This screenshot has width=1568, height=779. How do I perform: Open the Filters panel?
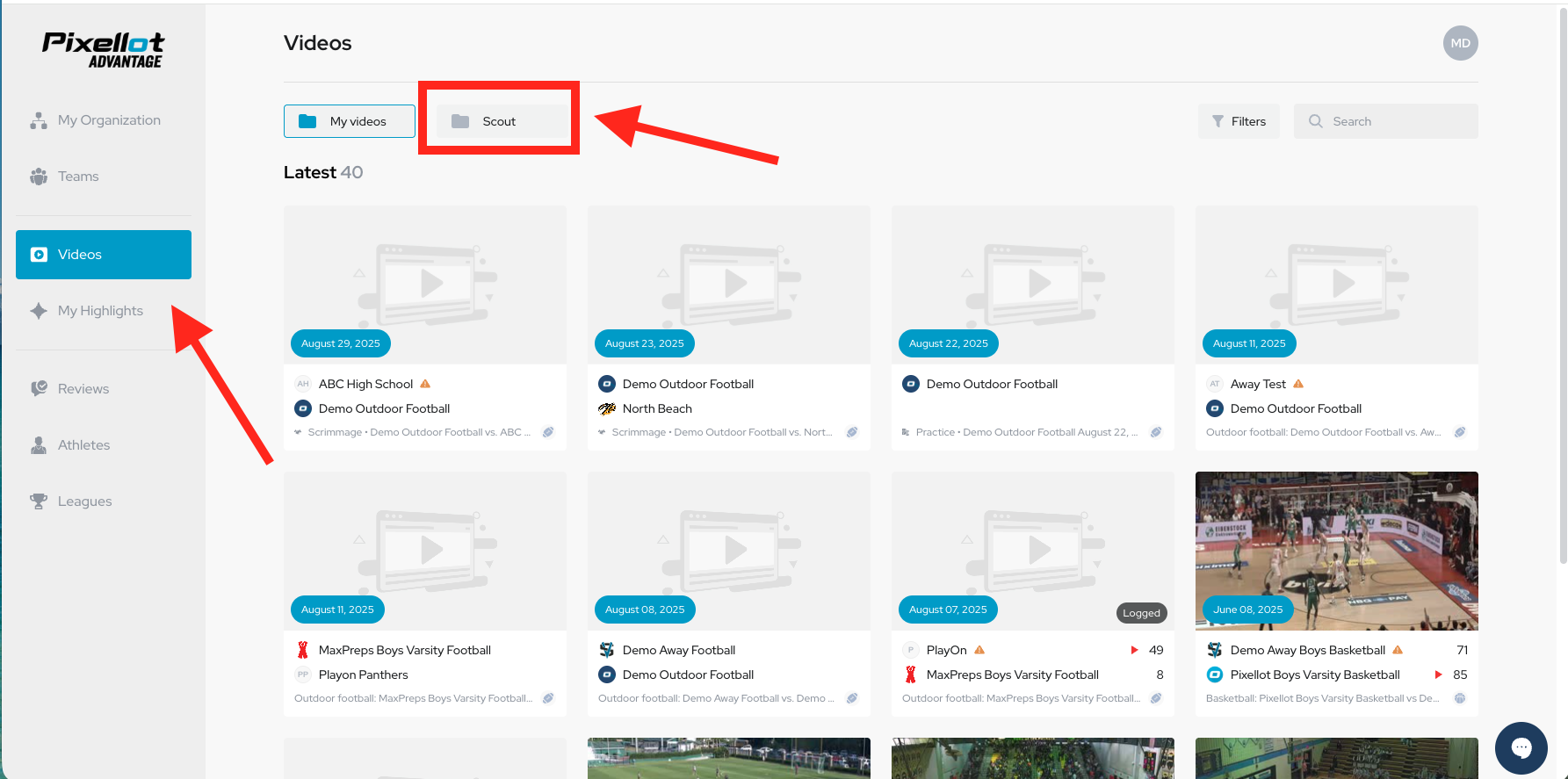point(1239,121)
